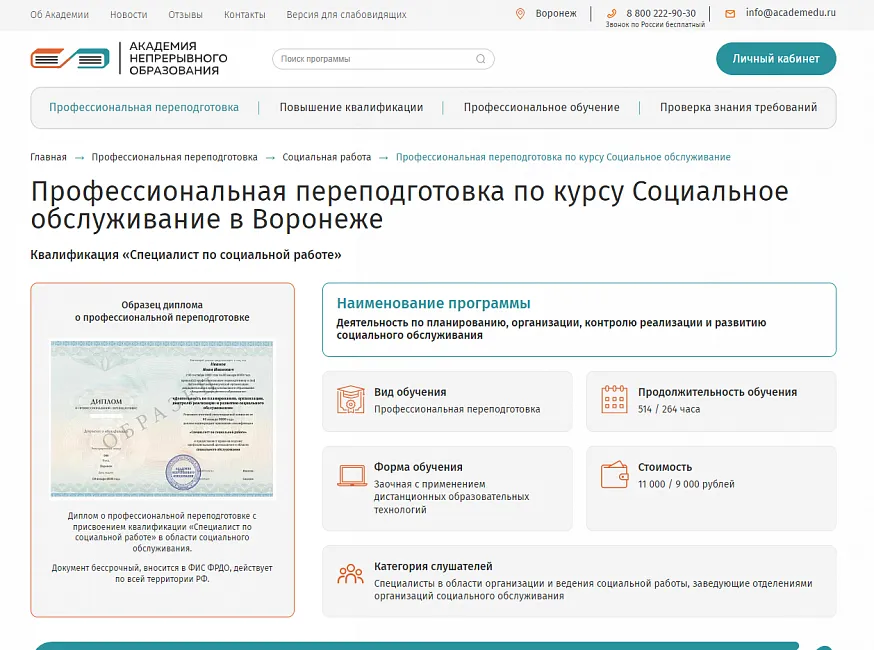874x650 pixels.
Task: Open Профессиональная переподготовка breadcrumb link
Action: [174, 157]
